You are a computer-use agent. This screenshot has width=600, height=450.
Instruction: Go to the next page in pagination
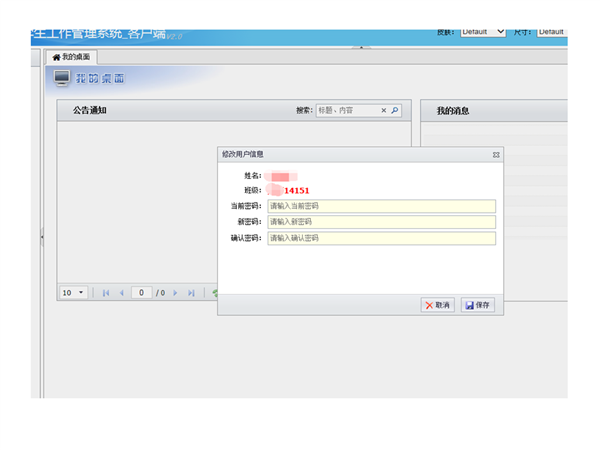pos(175,293)
